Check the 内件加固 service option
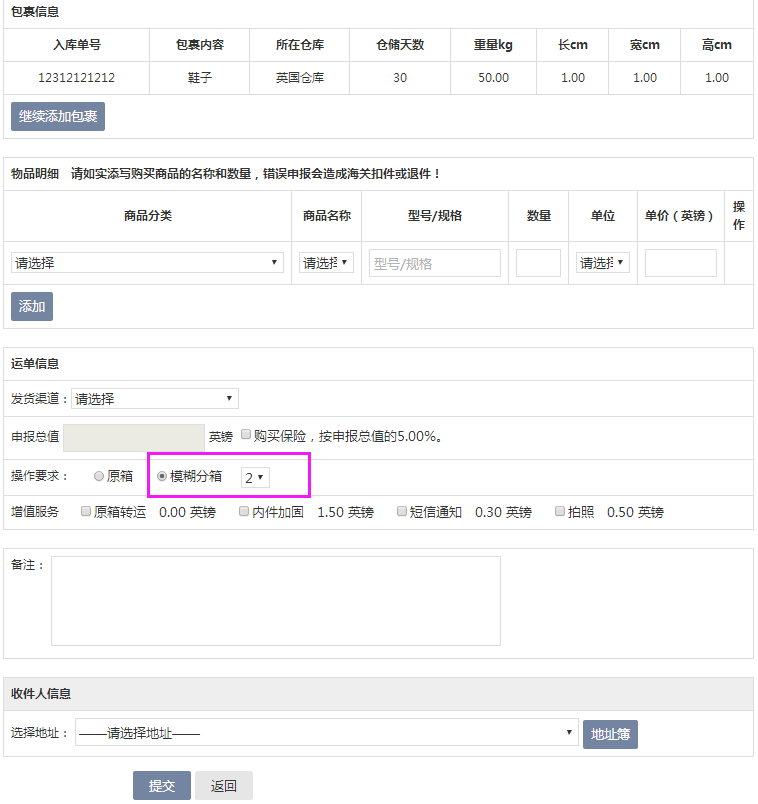The height and width of the screenshot is (804, 758). tap(244, 511)
